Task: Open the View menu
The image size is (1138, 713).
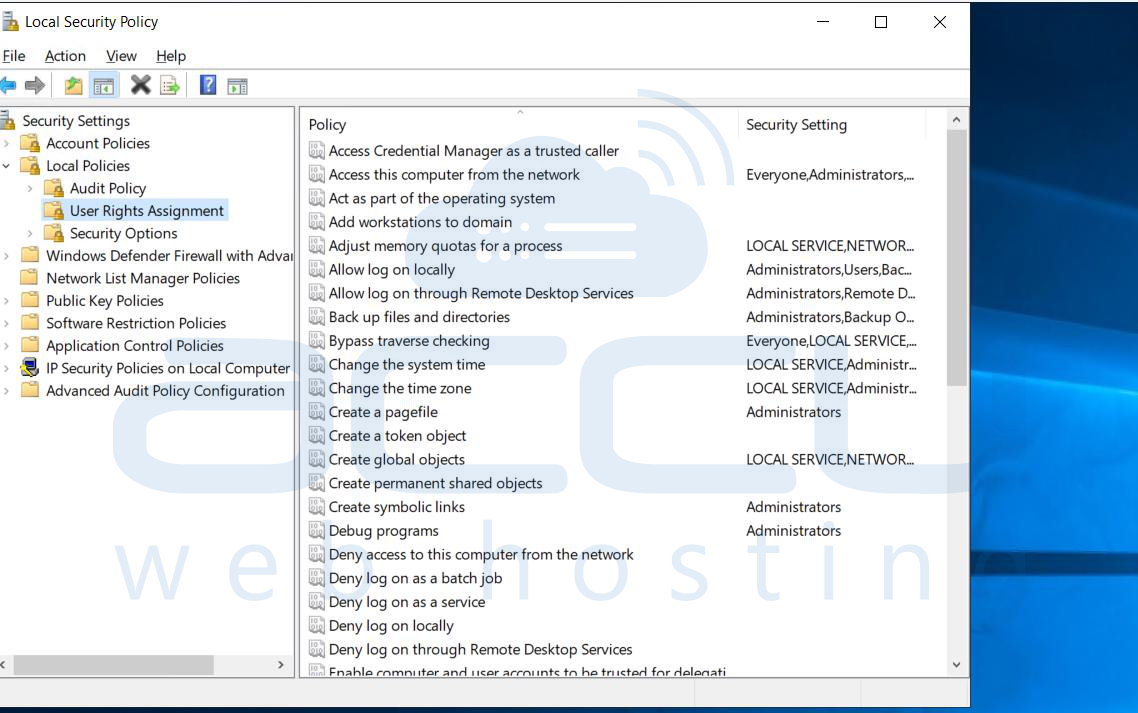Action: pos(121,56)
